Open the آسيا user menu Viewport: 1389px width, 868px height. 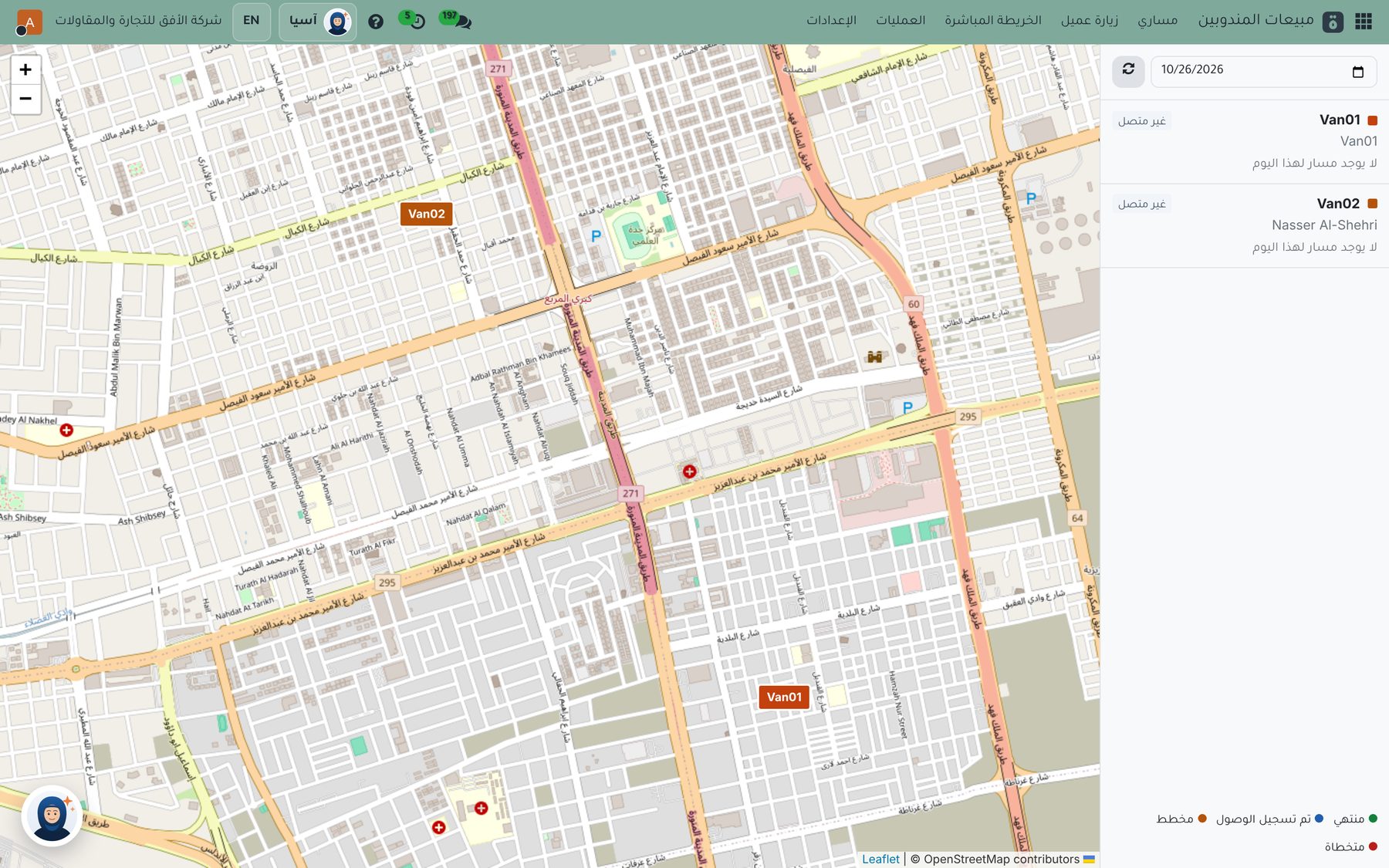coord(318,22)
